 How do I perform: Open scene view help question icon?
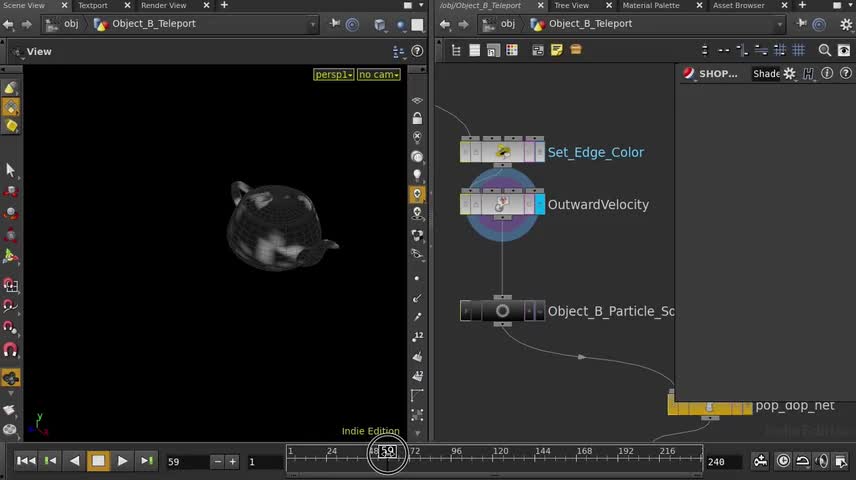[417, 51]
